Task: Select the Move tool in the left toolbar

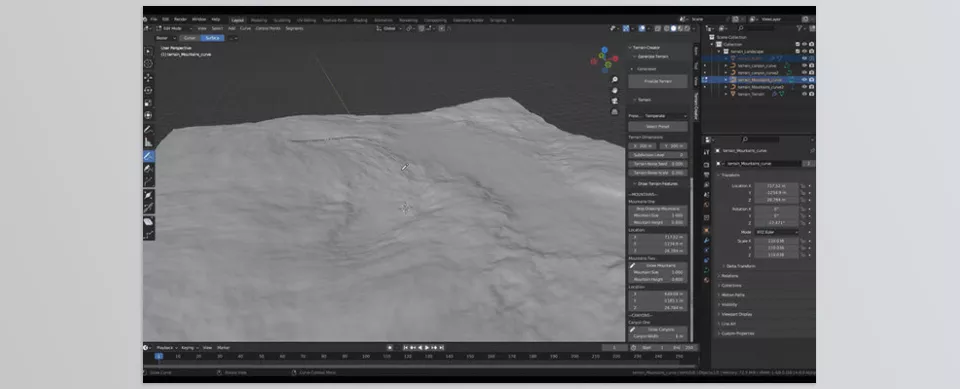Action: [x=148, y=77]
